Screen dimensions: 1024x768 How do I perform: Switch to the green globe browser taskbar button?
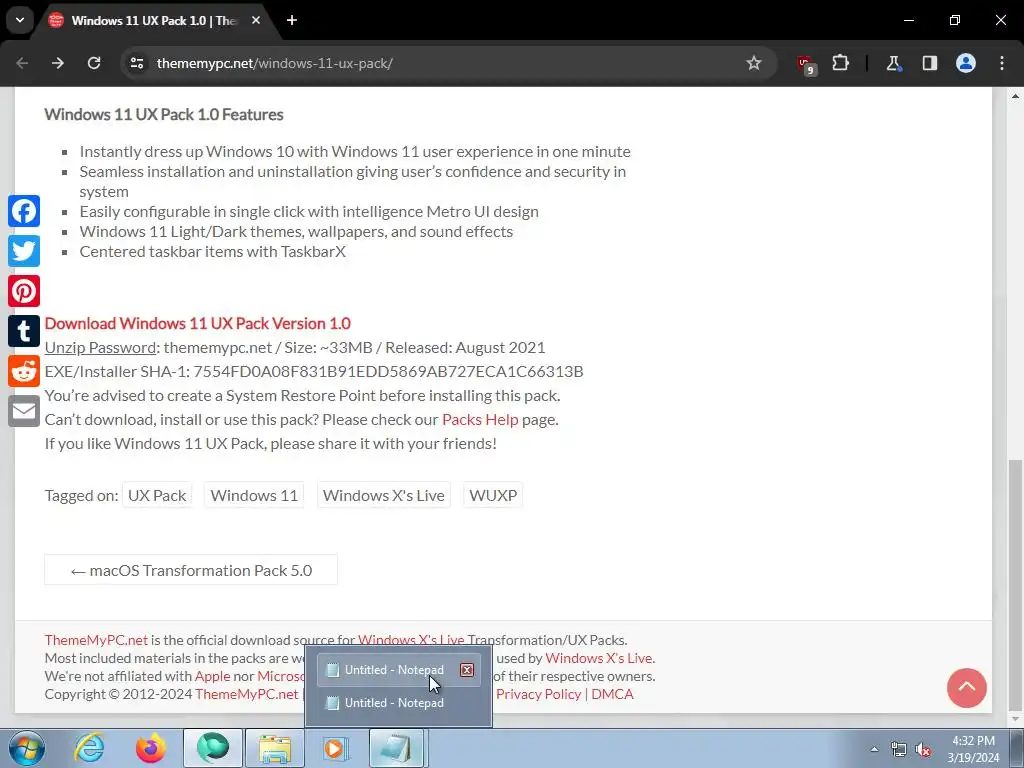pyautogui.click(x=213, y=748)
